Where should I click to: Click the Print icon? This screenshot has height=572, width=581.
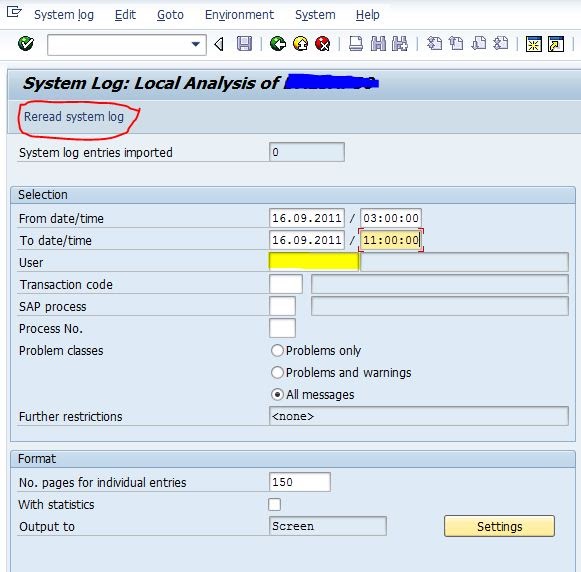pyautogui.click(x=356, y=44)
